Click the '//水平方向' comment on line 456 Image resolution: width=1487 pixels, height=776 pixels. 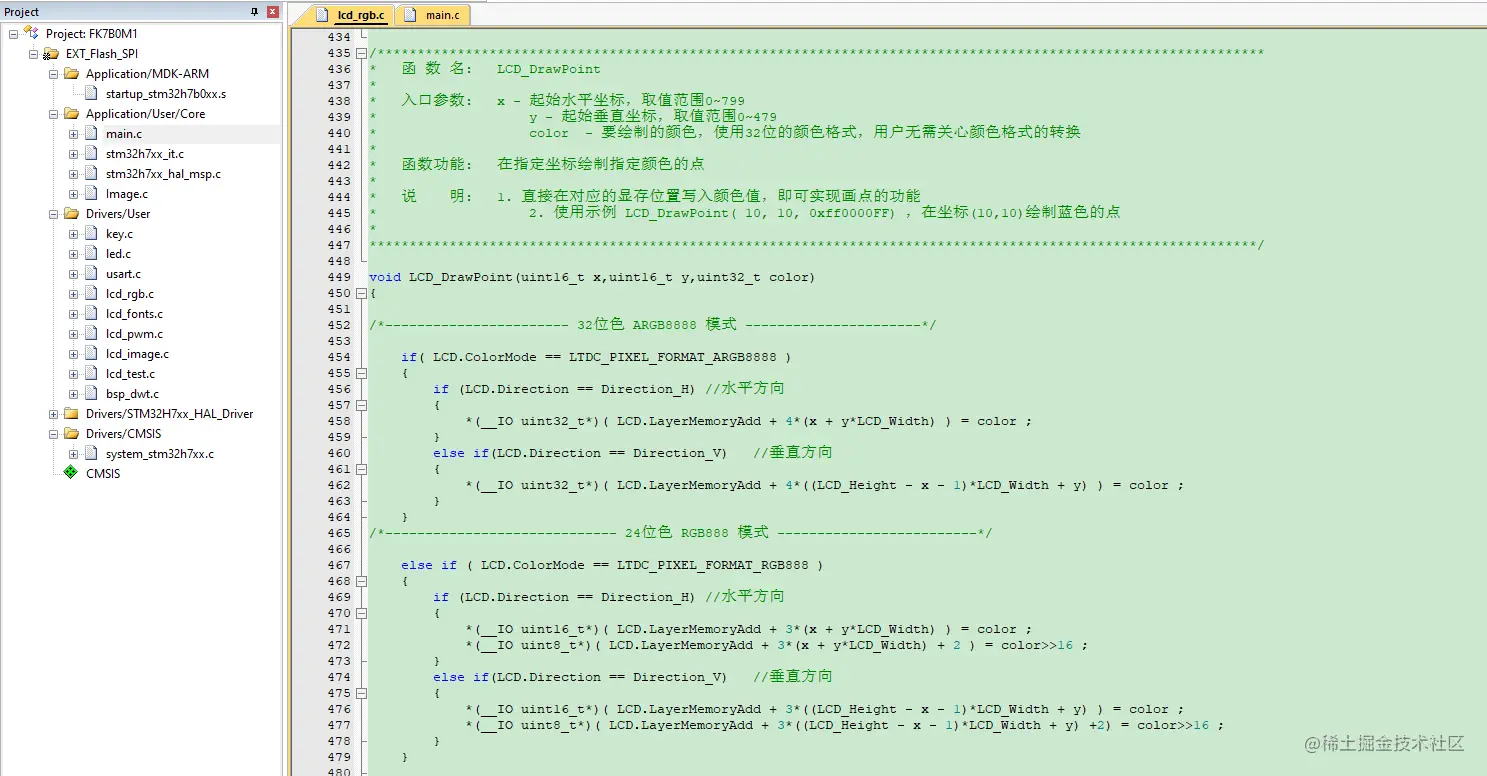(x=745, y=389)
